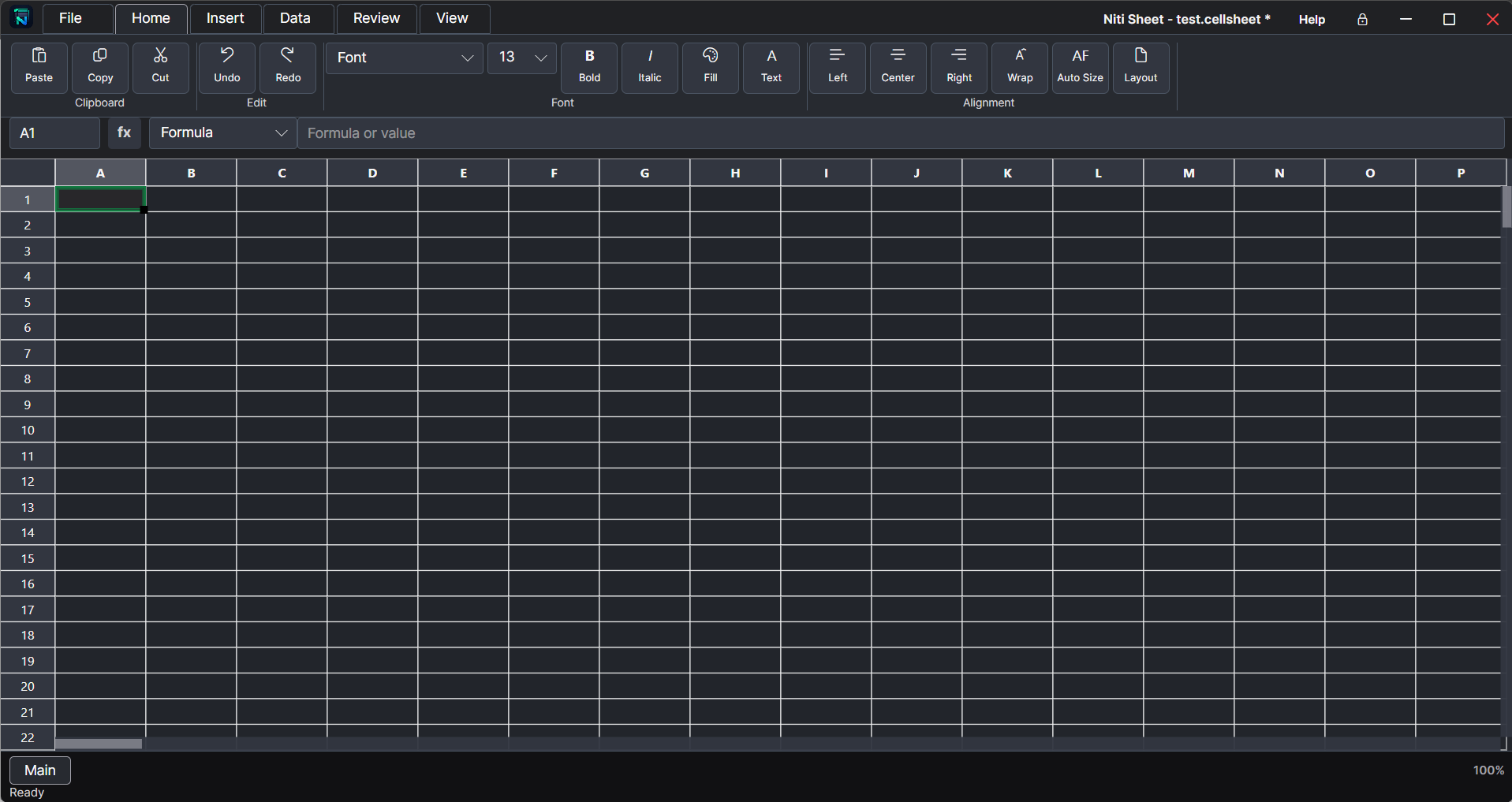This screenshot has height=802, width=1512.
Task: Switch to the Insert tab
Action: (226, 18)
